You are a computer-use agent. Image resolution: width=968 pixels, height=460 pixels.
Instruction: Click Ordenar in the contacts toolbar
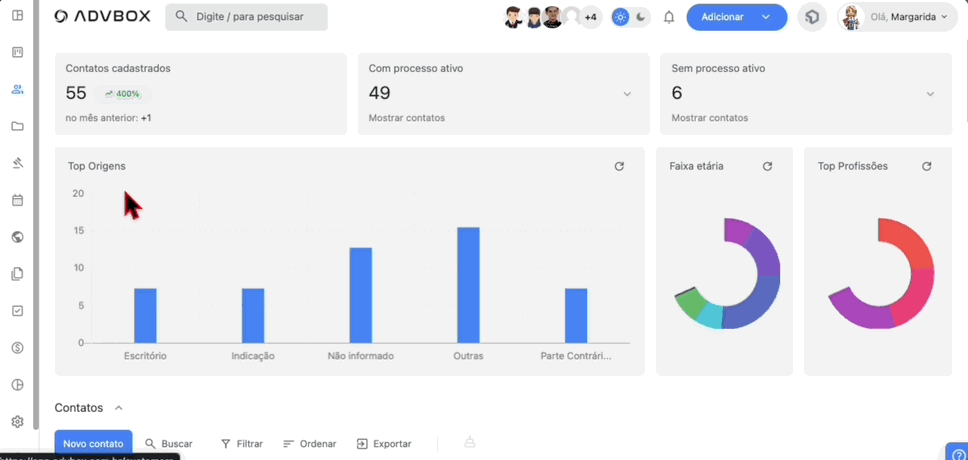coord(309,443)
